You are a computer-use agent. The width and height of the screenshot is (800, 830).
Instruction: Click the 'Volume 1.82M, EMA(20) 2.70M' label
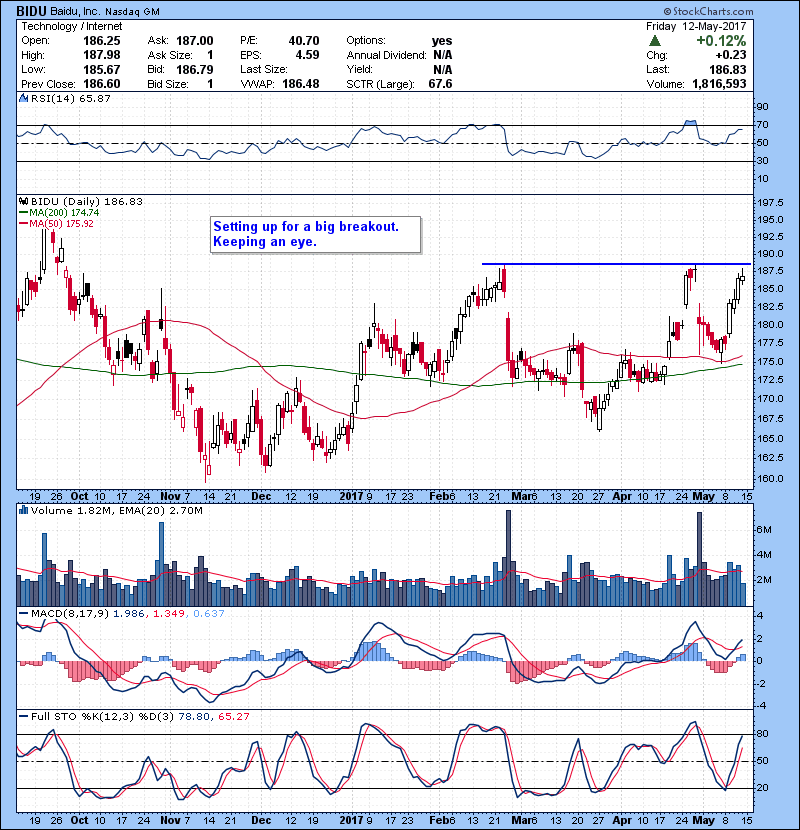(116, 511)
